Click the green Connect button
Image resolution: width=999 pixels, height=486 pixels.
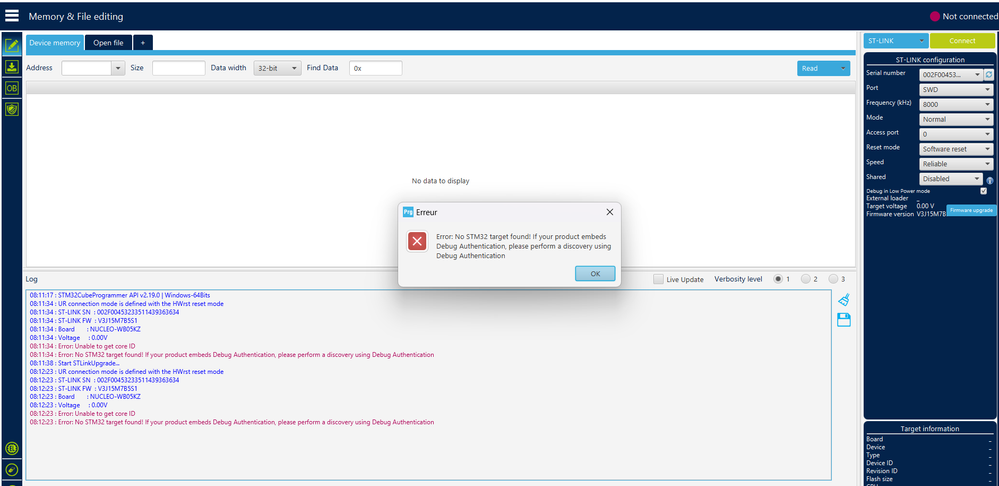coord(962,41)
